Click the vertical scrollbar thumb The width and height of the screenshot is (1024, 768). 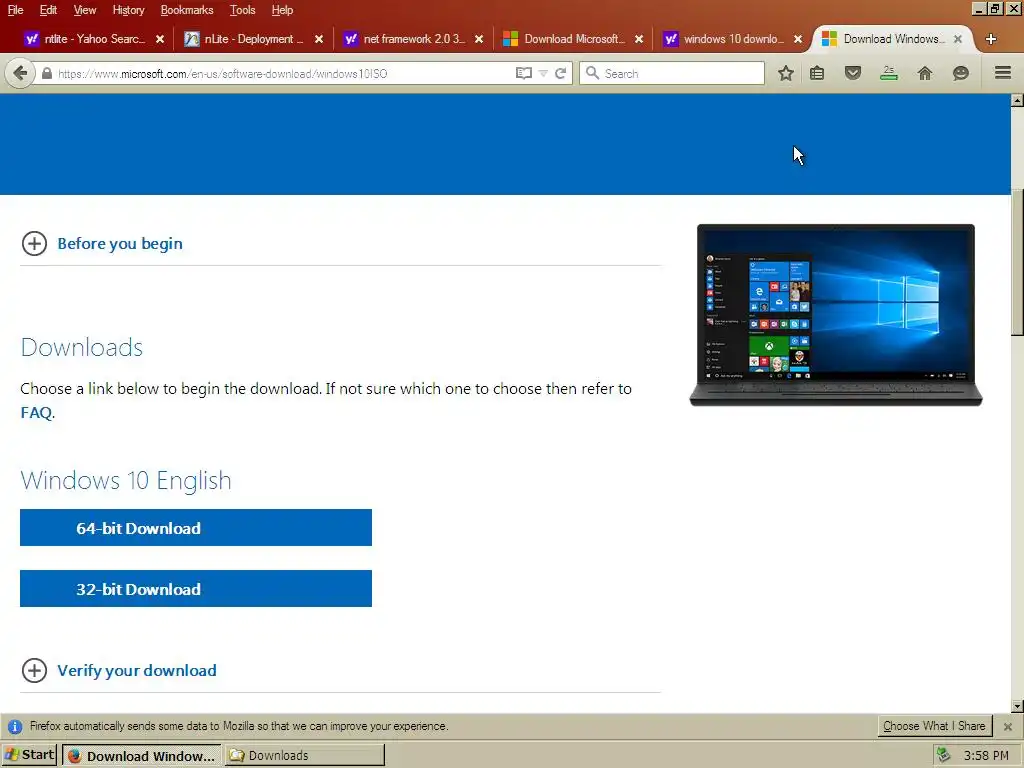point(1017,263)
